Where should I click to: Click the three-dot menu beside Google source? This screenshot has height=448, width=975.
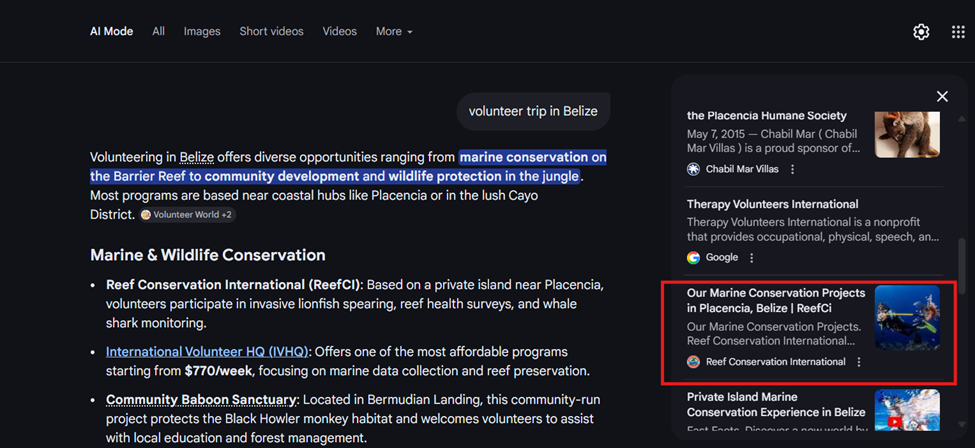(x=752, y=258)
